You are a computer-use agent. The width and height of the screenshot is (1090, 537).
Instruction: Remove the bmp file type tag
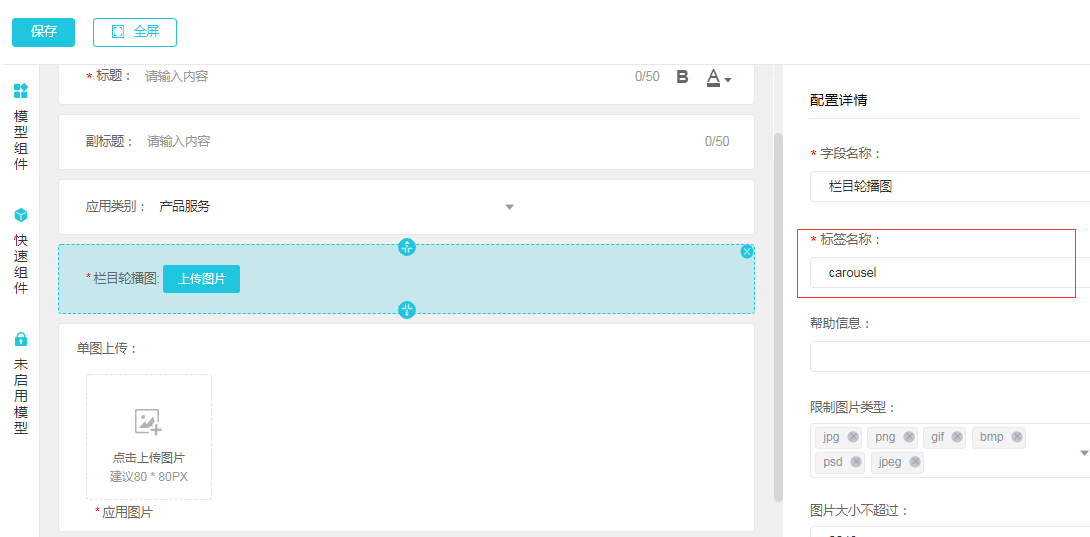1017,437
